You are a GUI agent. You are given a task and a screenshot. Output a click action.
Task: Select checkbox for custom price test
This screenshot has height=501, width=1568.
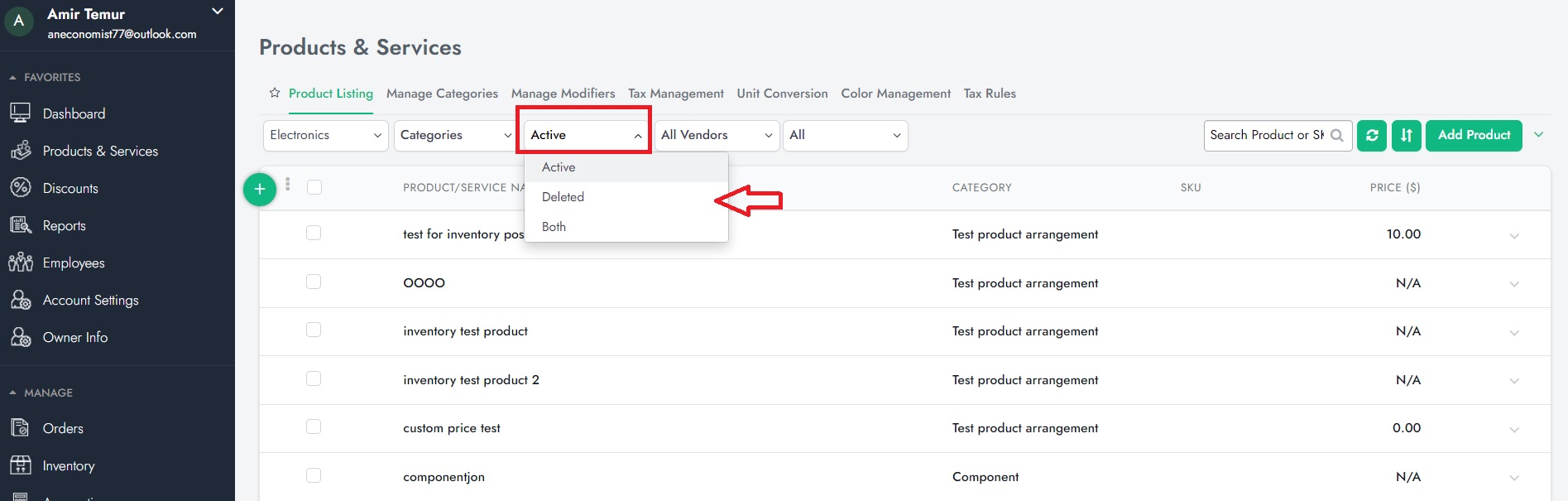click(x=314, y=426)
